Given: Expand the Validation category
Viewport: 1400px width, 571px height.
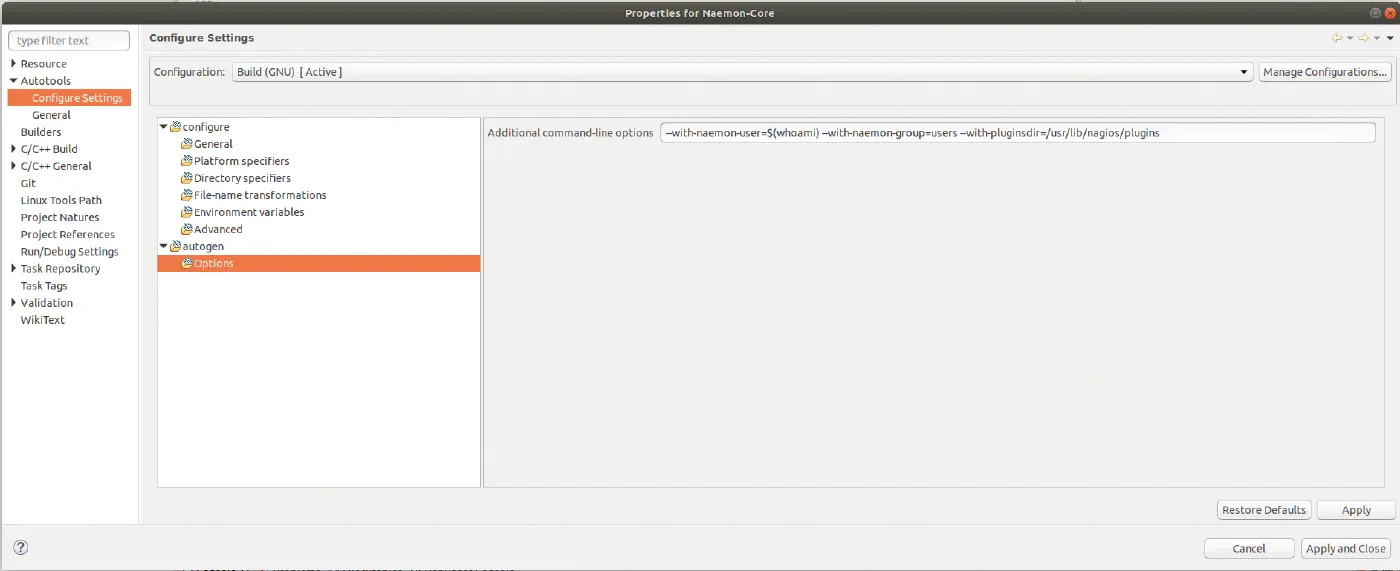Looking at the screenshot, I should 13,303.
